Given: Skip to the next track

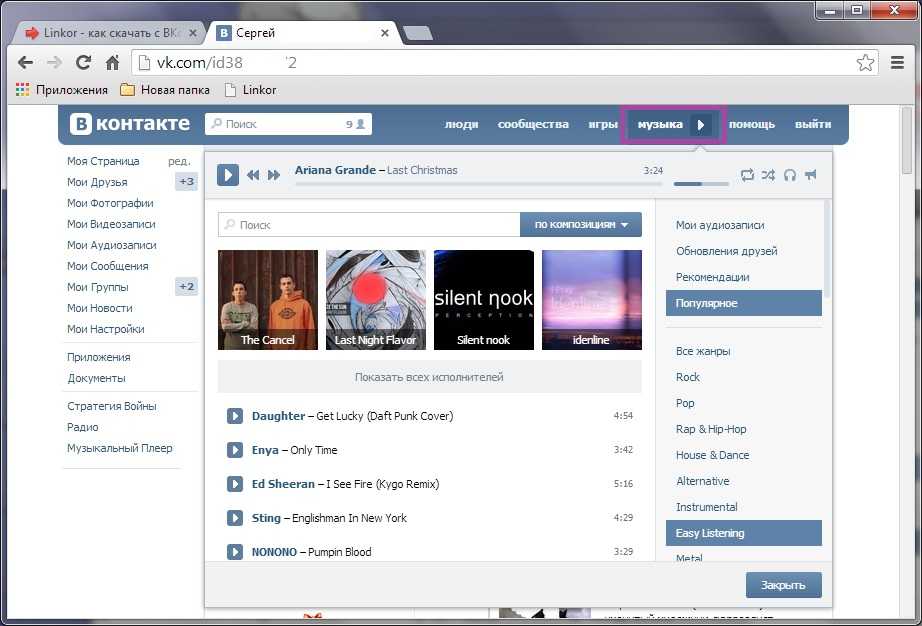Looking at the screenshot, I should point(274,175).
